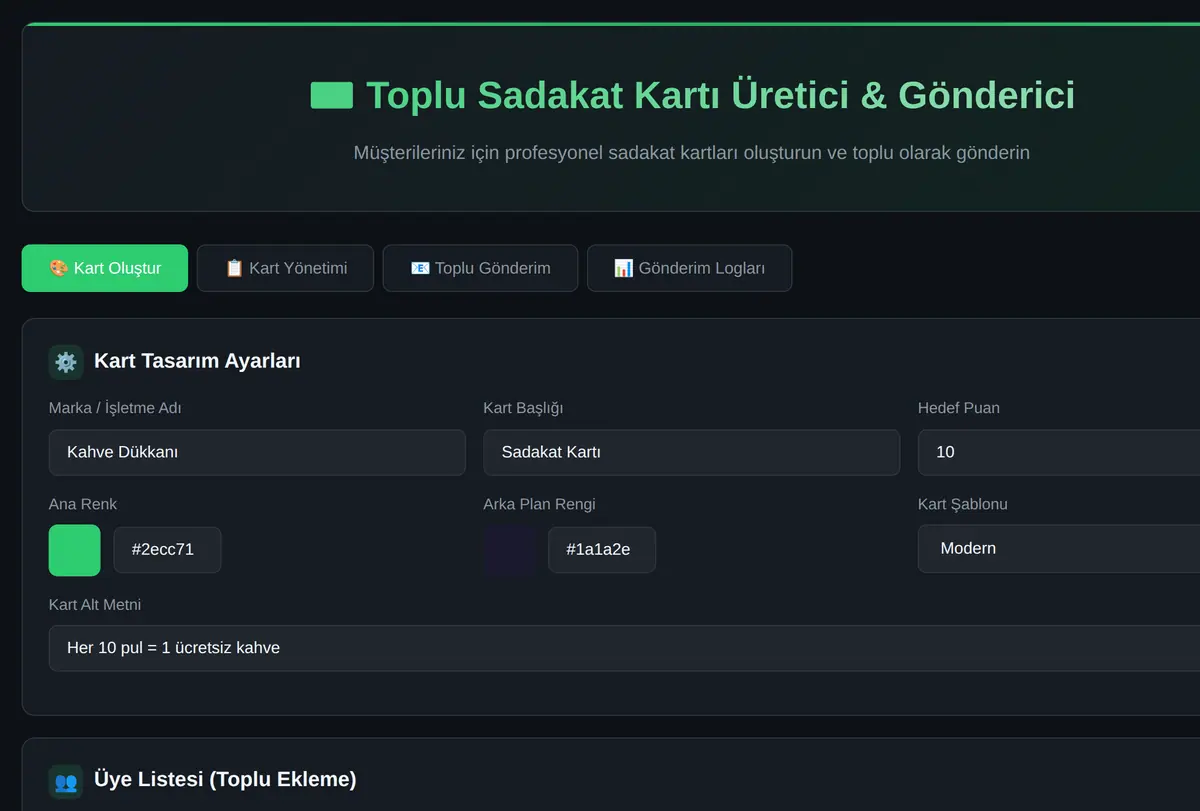Switch to the Kart Yönetimi tab
Image resolution: width=1200 pixels, height=811 pixels.
pyautogui.click(x=285, y=268)
